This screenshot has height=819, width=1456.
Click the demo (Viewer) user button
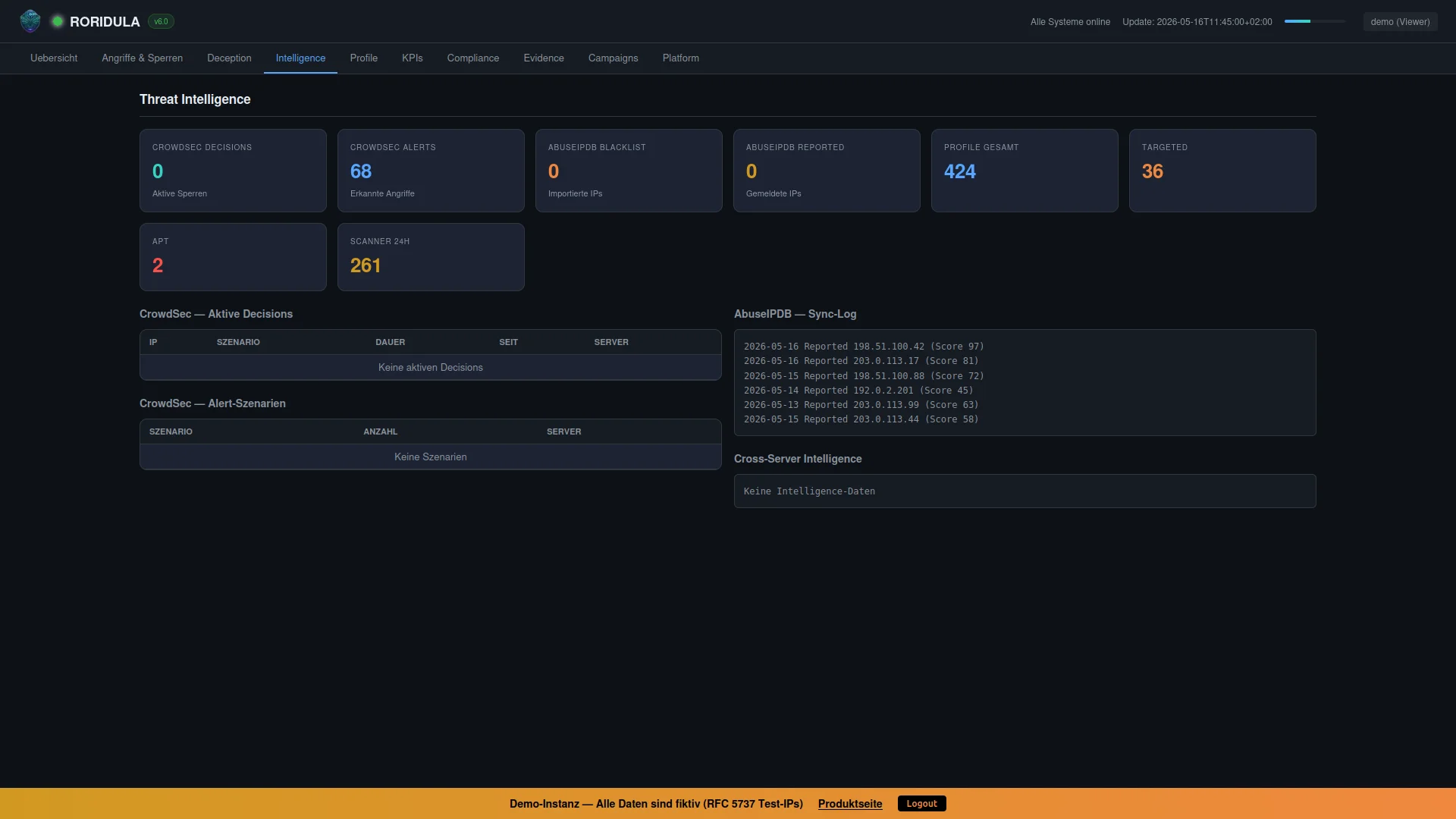(1400, 22)
